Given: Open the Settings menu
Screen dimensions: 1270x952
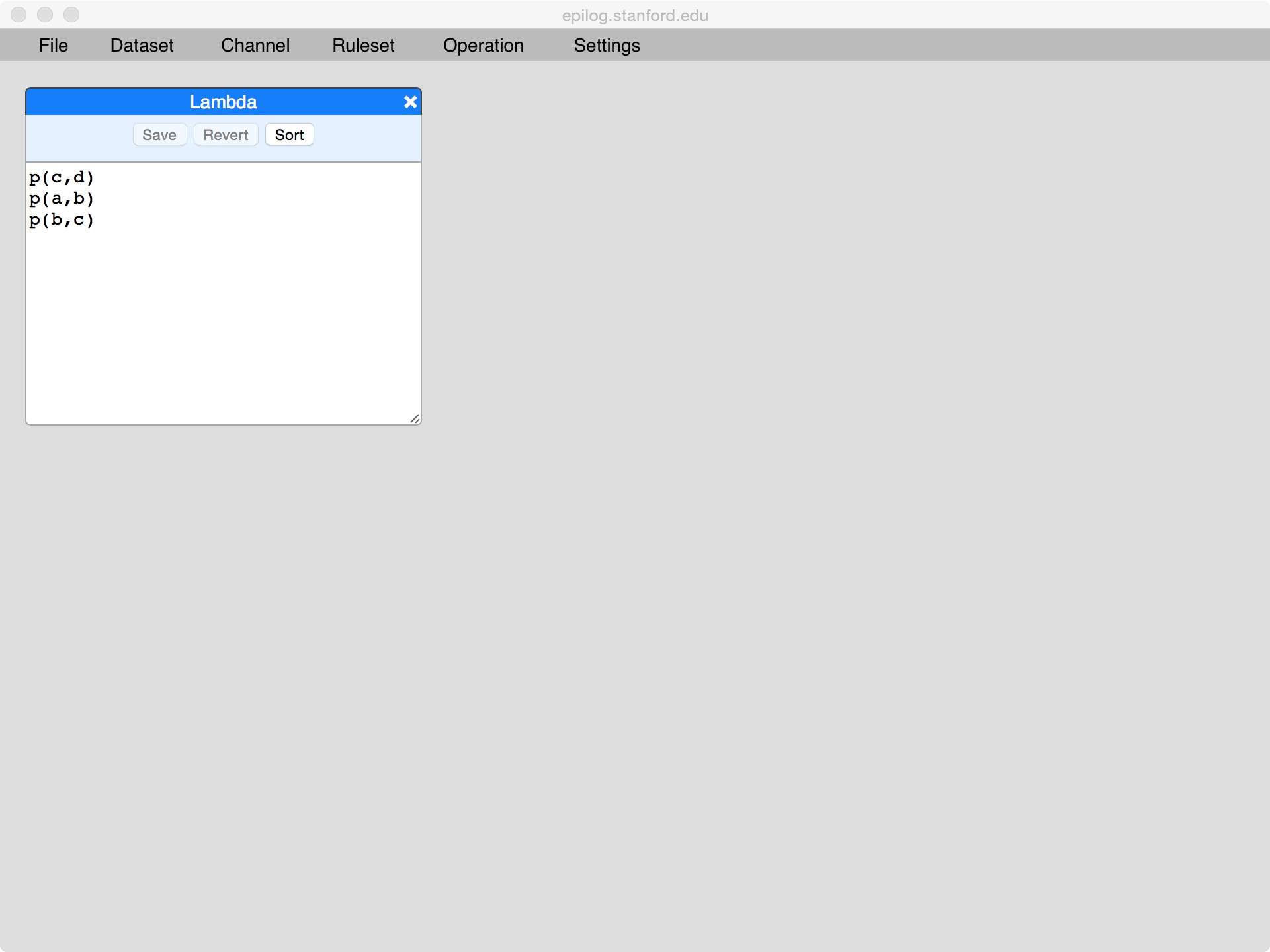Looking at the screenshot, I should (x=607, y=45).
